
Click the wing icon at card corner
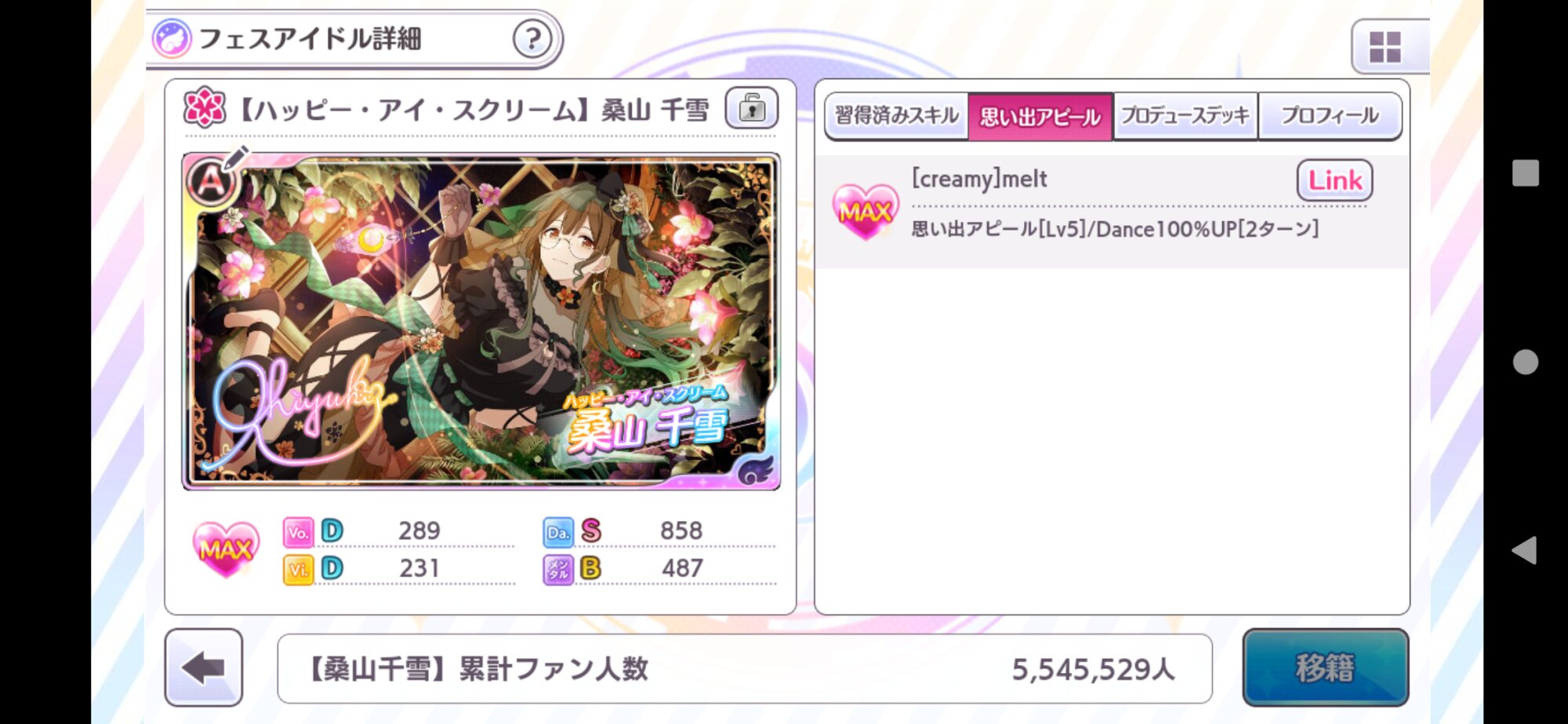tap(756, 471)
